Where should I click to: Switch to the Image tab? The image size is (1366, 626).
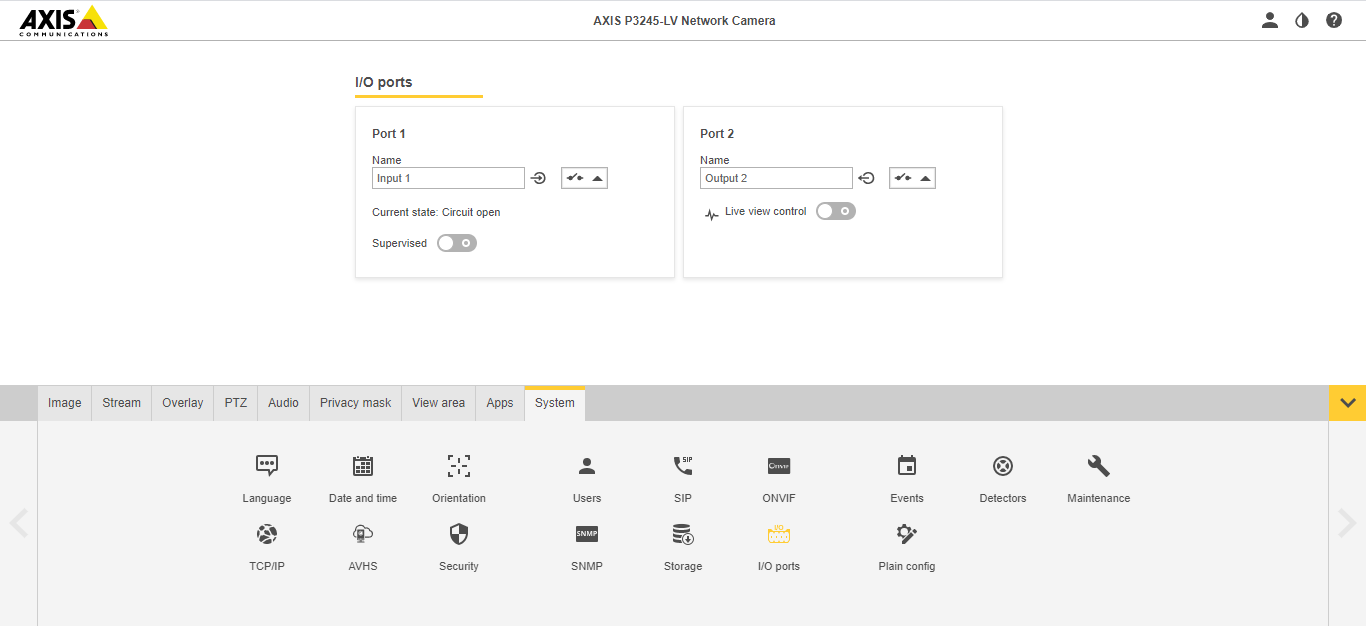point(65,403)
